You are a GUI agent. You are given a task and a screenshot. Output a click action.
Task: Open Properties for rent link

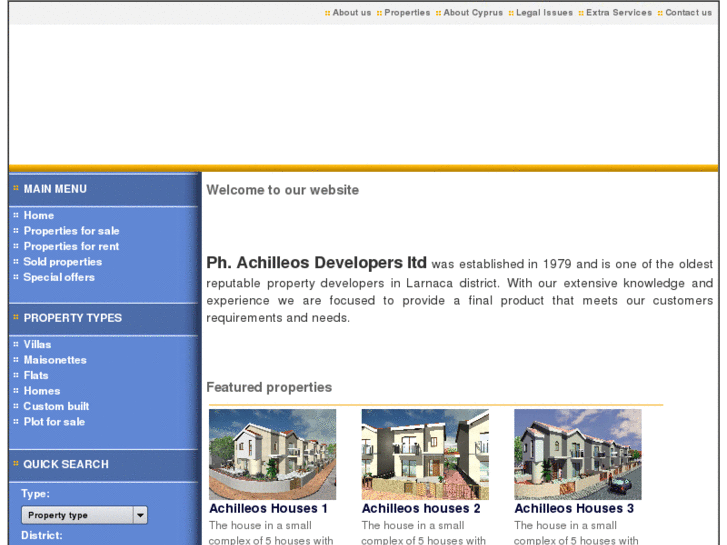(x=71, y=246)
